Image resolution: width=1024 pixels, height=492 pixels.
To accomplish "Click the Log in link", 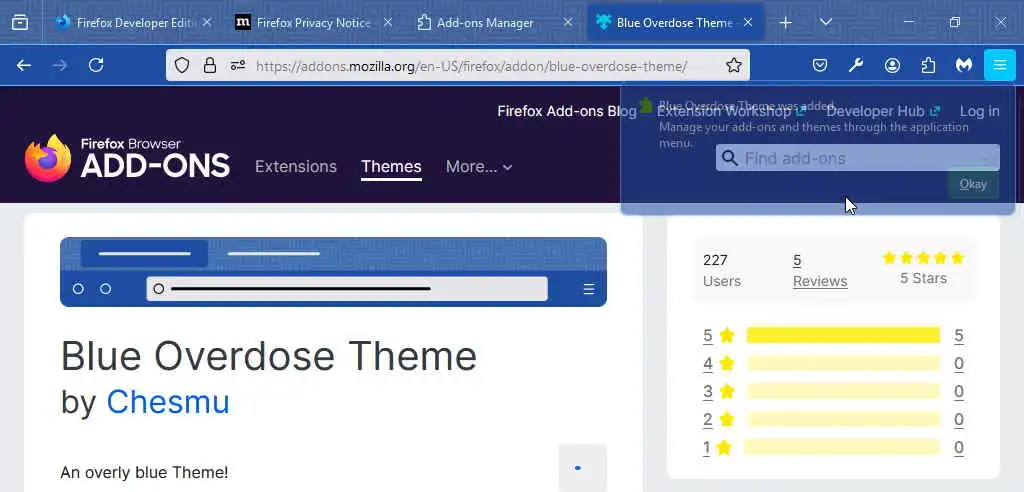I will click(x=980, y=111).
